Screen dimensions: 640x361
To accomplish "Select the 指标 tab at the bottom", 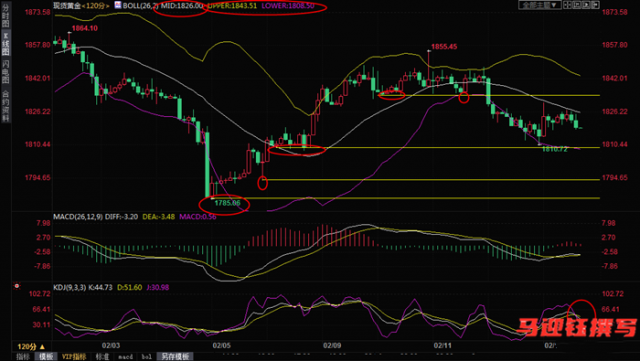I will pos(23,357).
